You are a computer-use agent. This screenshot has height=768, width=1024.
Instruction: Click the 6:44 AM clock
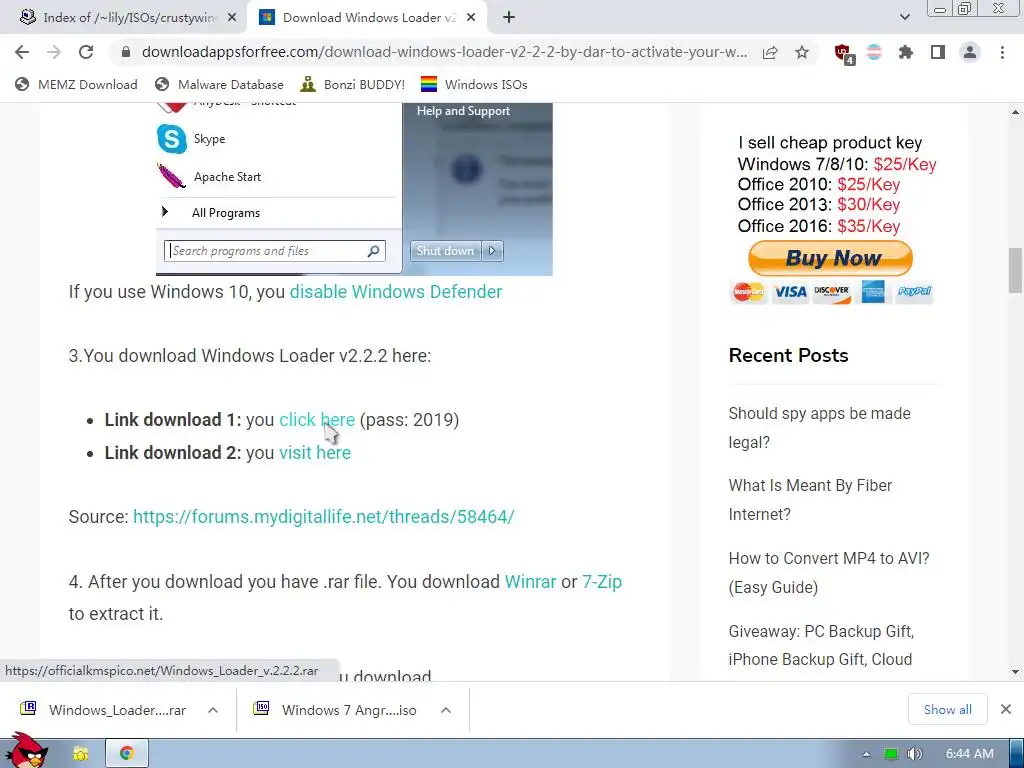[x=970, y=754]
